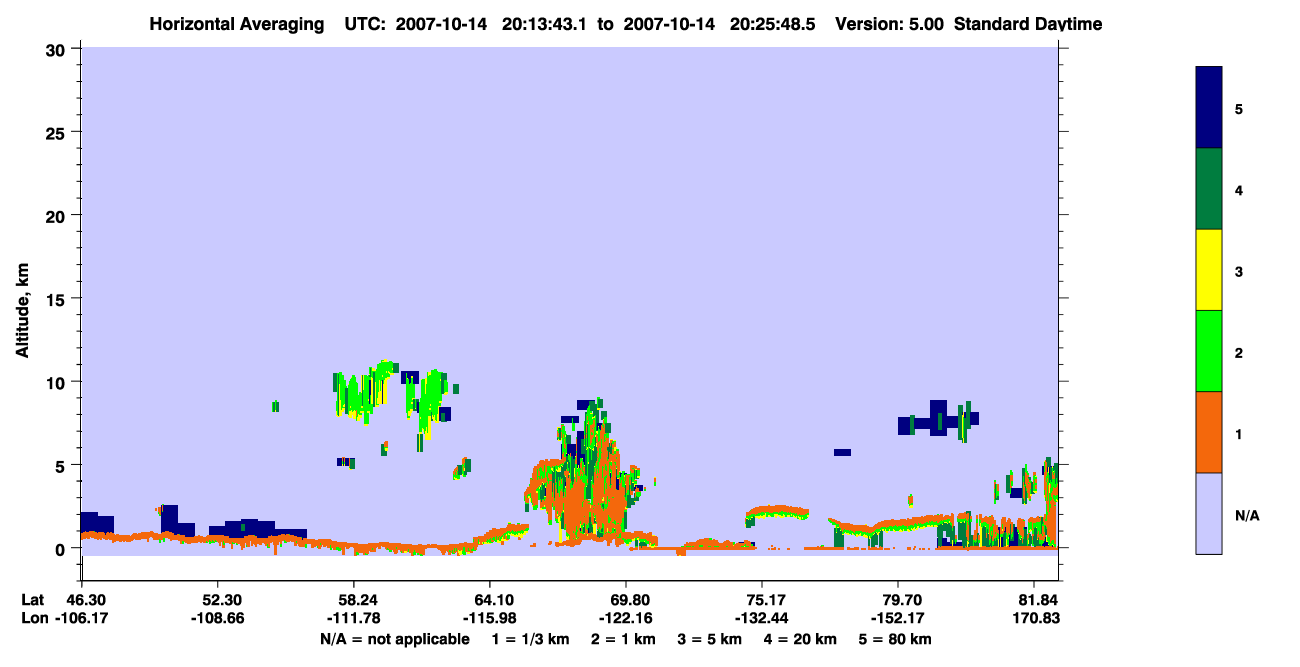Screen dimensions: 1300x667
Task: Click longitude value -106.17
Action: [81, 618]
